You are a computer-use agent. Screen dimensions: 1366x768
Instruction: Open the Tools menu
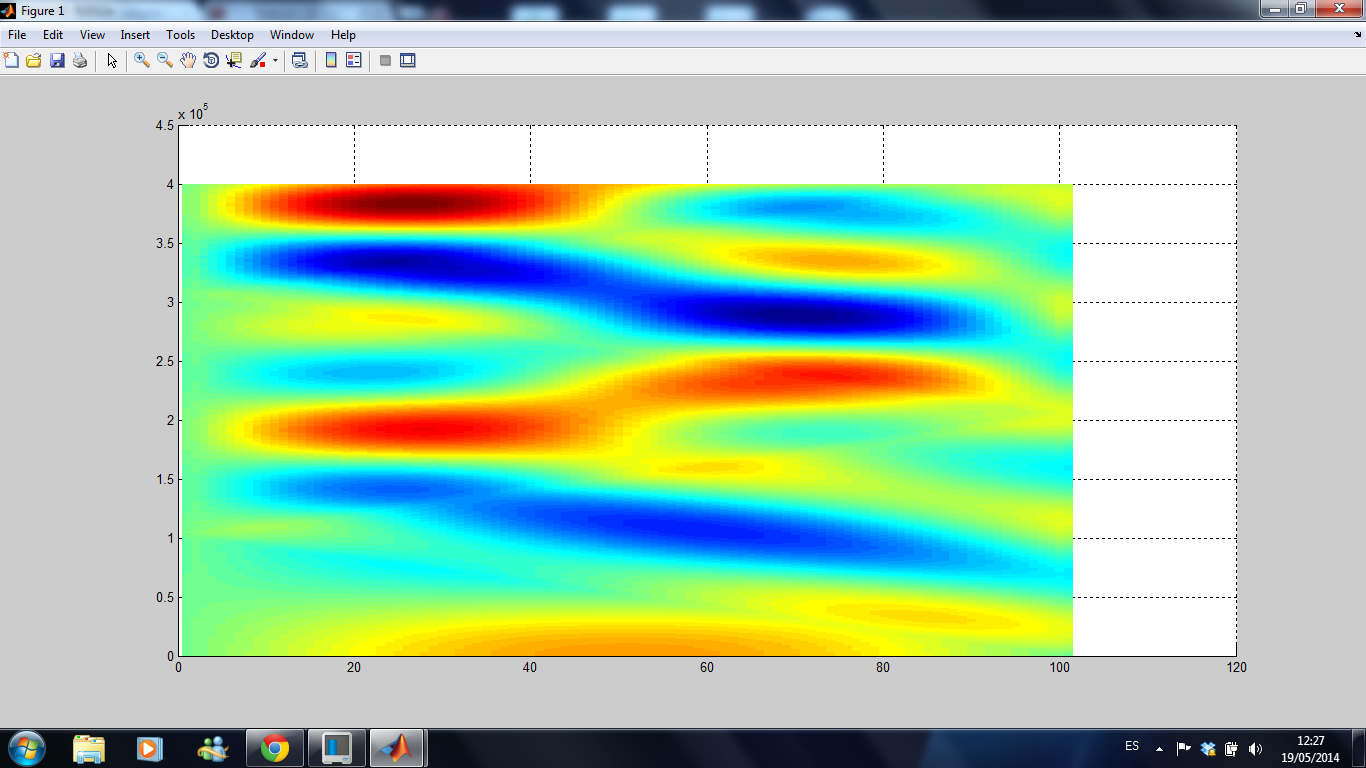click(181, 35)
